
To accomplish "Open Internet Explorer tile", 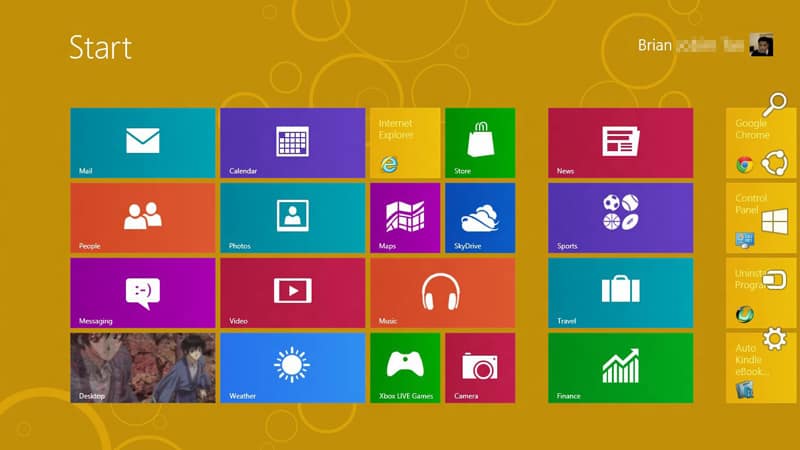I will [x=405, y=143].
